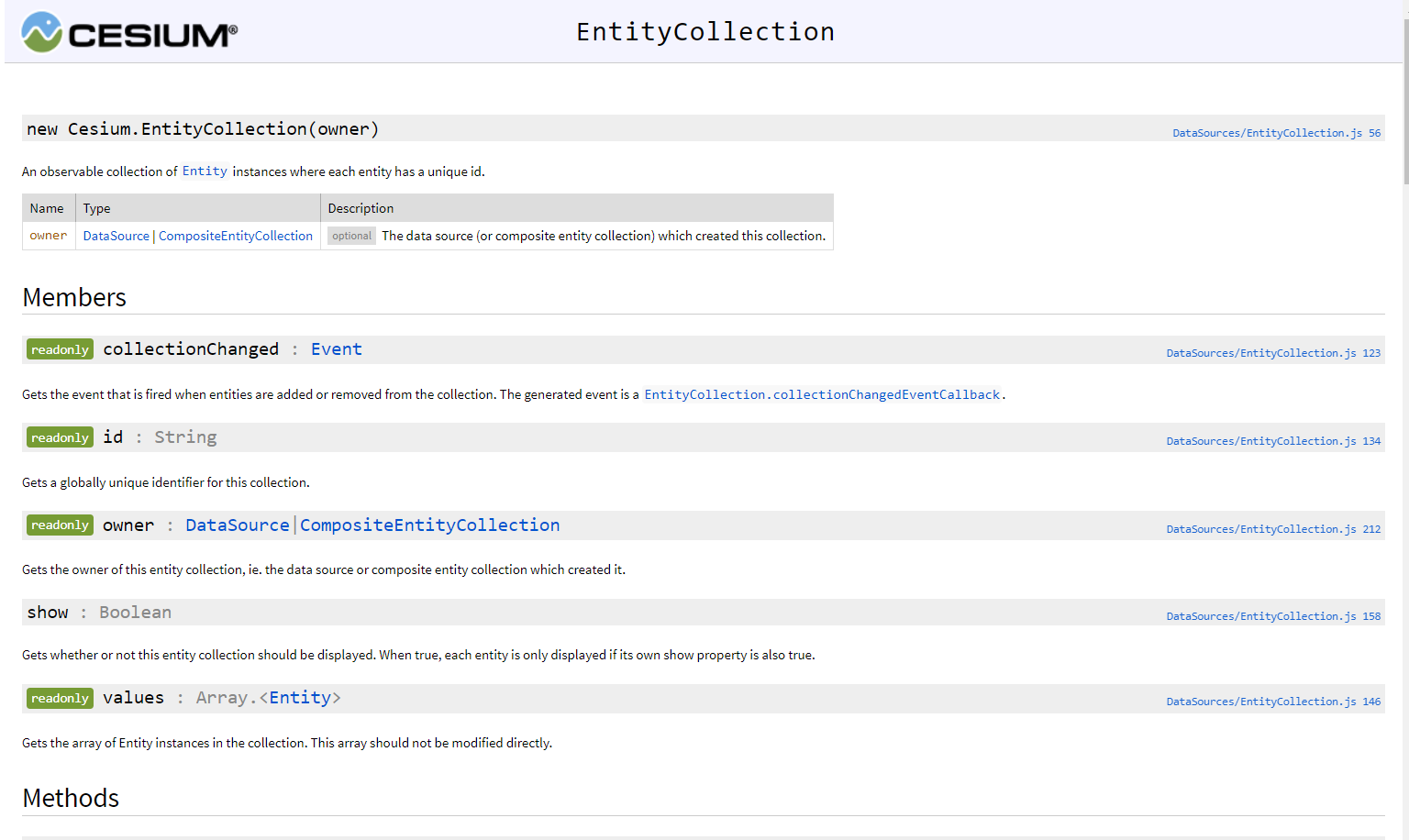Image resolution: width=1409 pixels, height=840 pixels.
Task: Click the show member heading
Action: click(48, 613)
